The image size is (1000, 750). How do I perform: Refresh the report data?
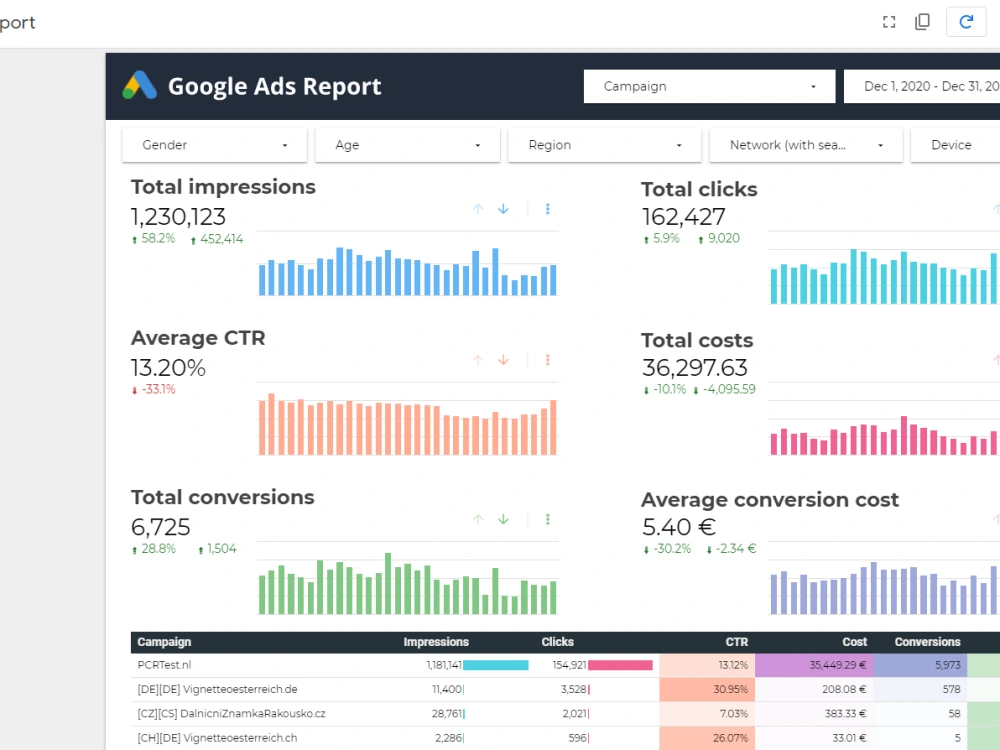coord(966,22)
